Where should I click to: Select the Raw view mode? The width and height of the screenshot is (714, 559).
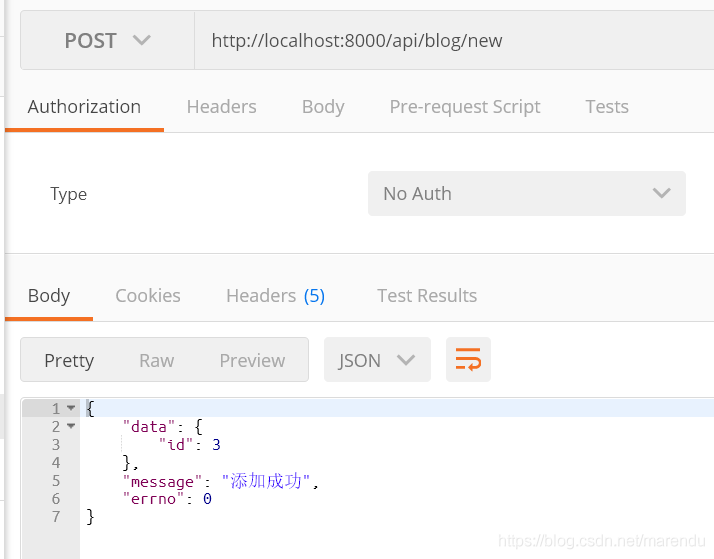157,361
